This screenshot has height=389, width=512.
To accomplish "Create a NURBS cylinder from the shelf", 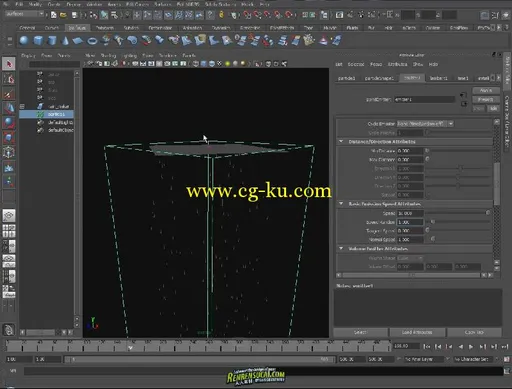I will (52, 41).
